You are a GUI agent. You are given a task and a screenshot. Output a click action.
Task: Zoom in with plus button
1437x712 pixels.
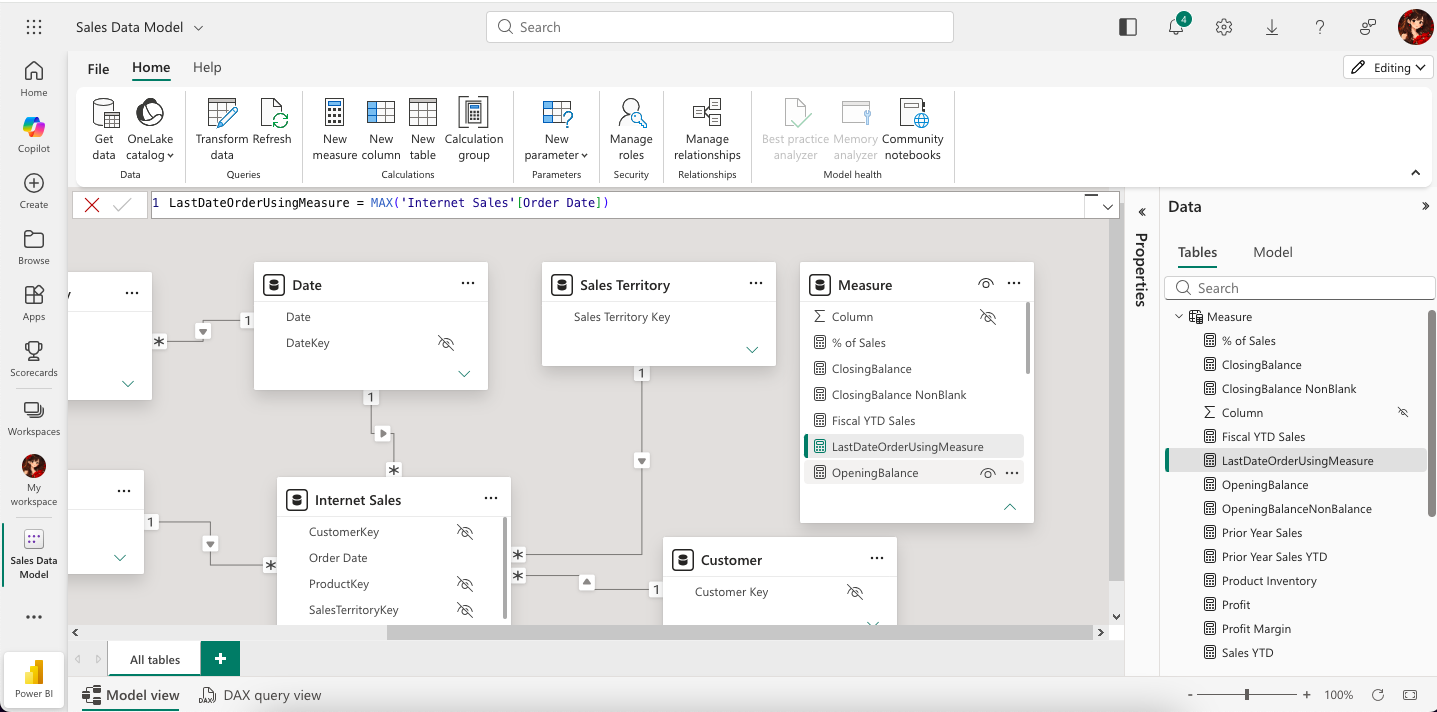point(1307,695)
